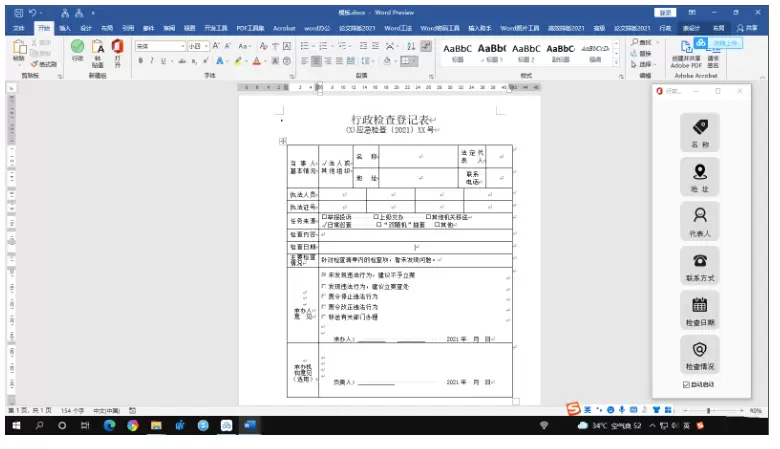Select the 标题 1 style

491,53
